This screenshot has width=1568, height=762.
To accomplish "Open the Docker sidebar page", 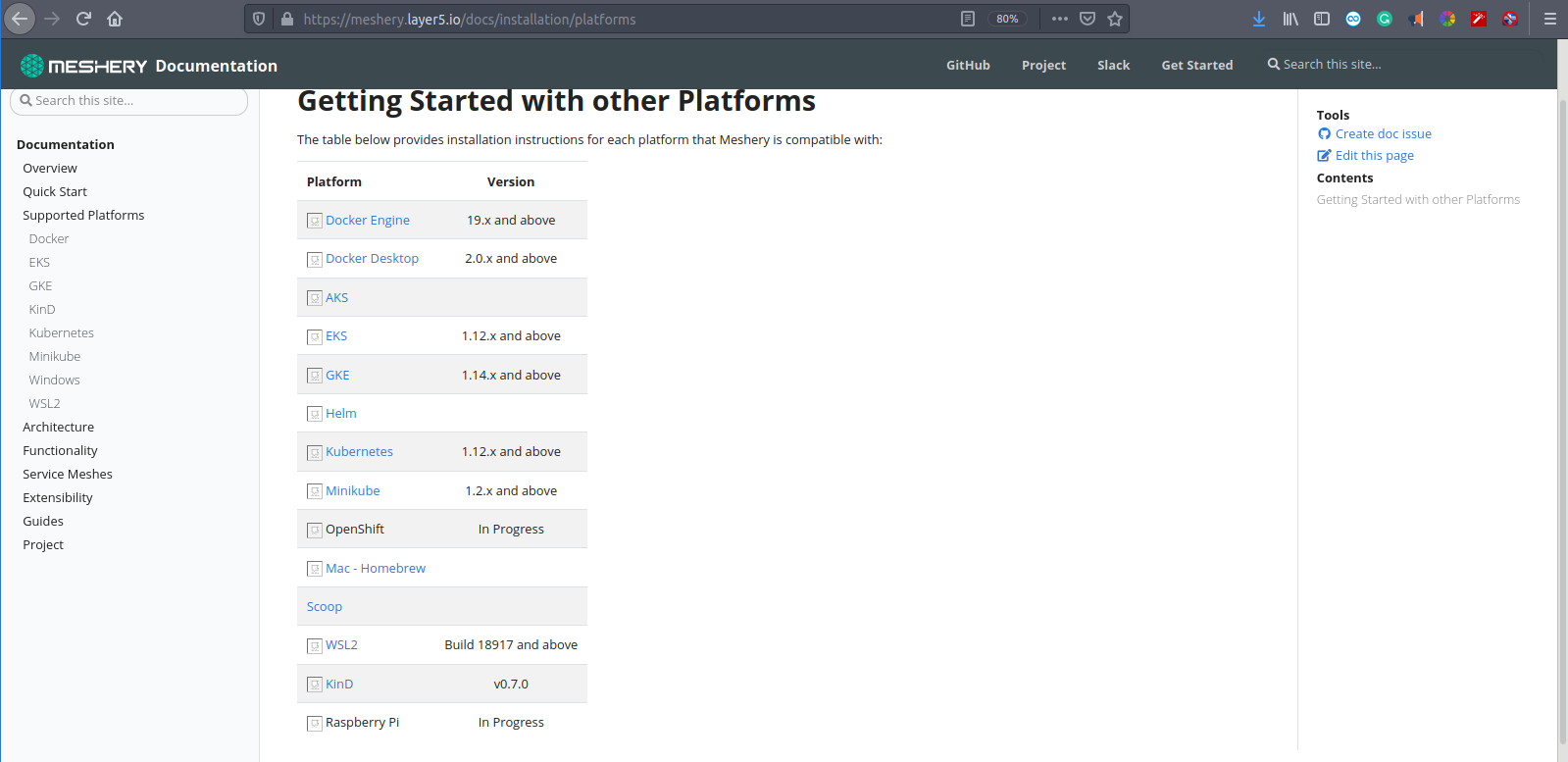I will (x=49, y=239).
